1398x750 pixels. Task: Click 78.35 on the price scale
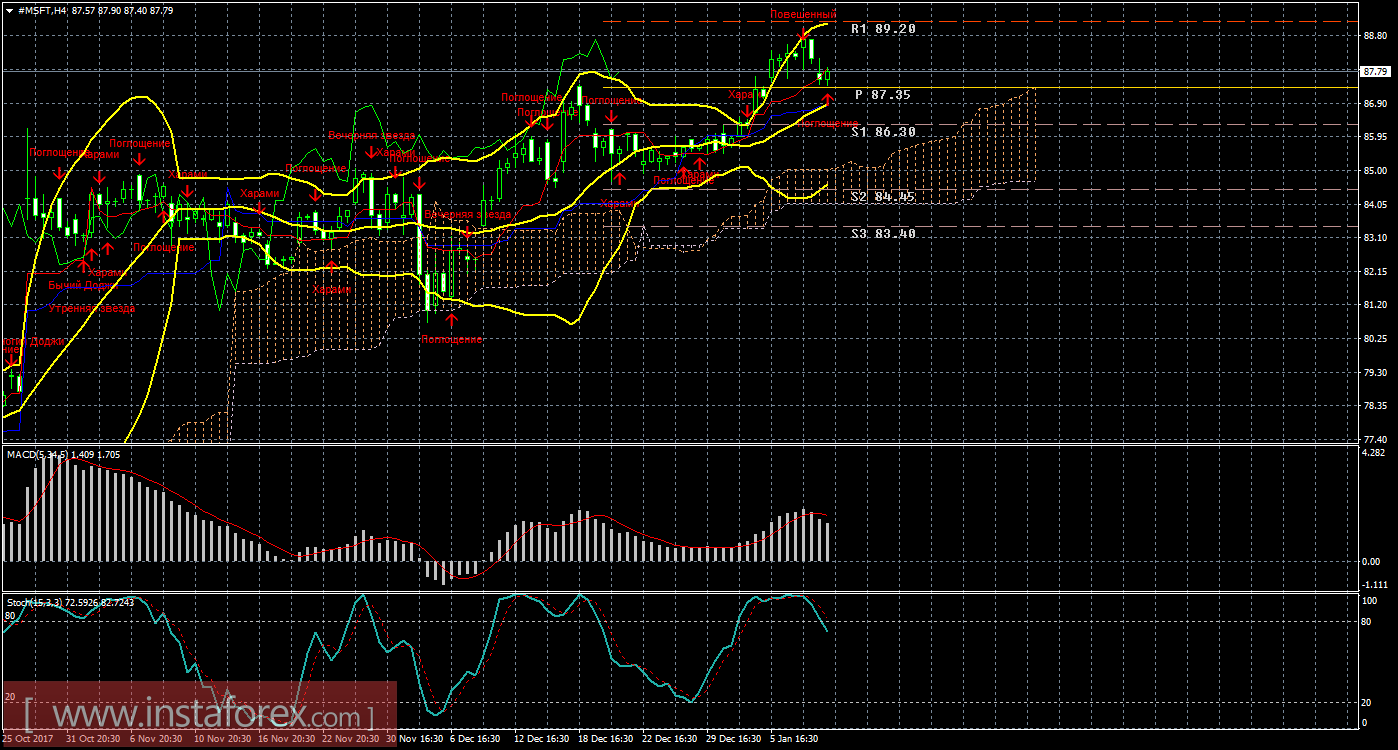1376,406
